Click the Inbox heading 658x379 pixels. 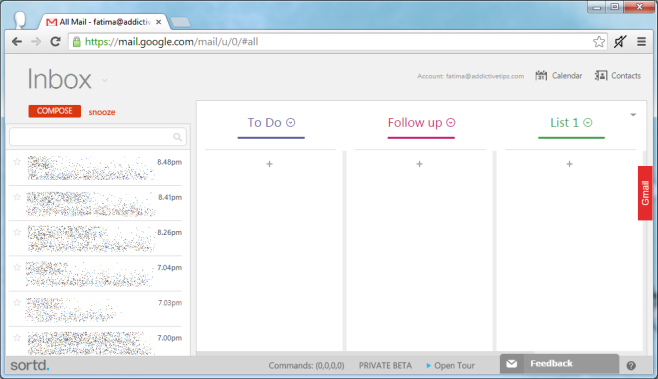coord(59,79)
